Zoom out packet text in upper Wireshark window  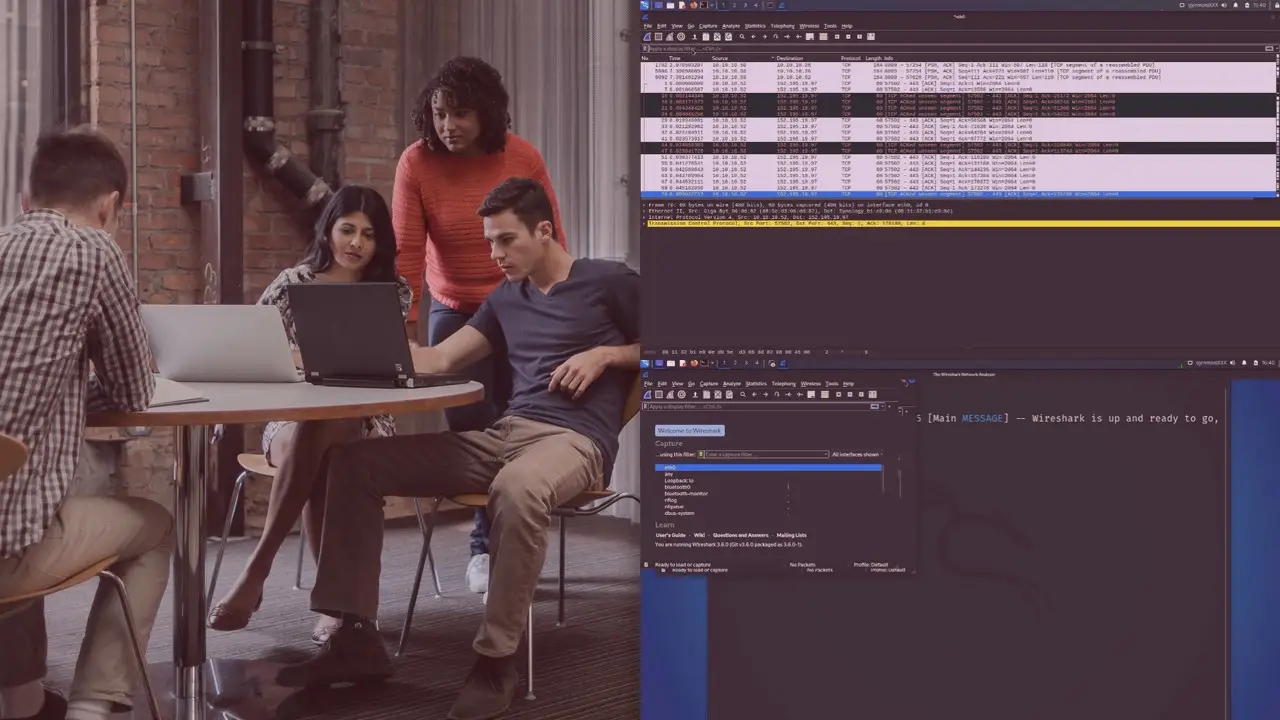849,37
